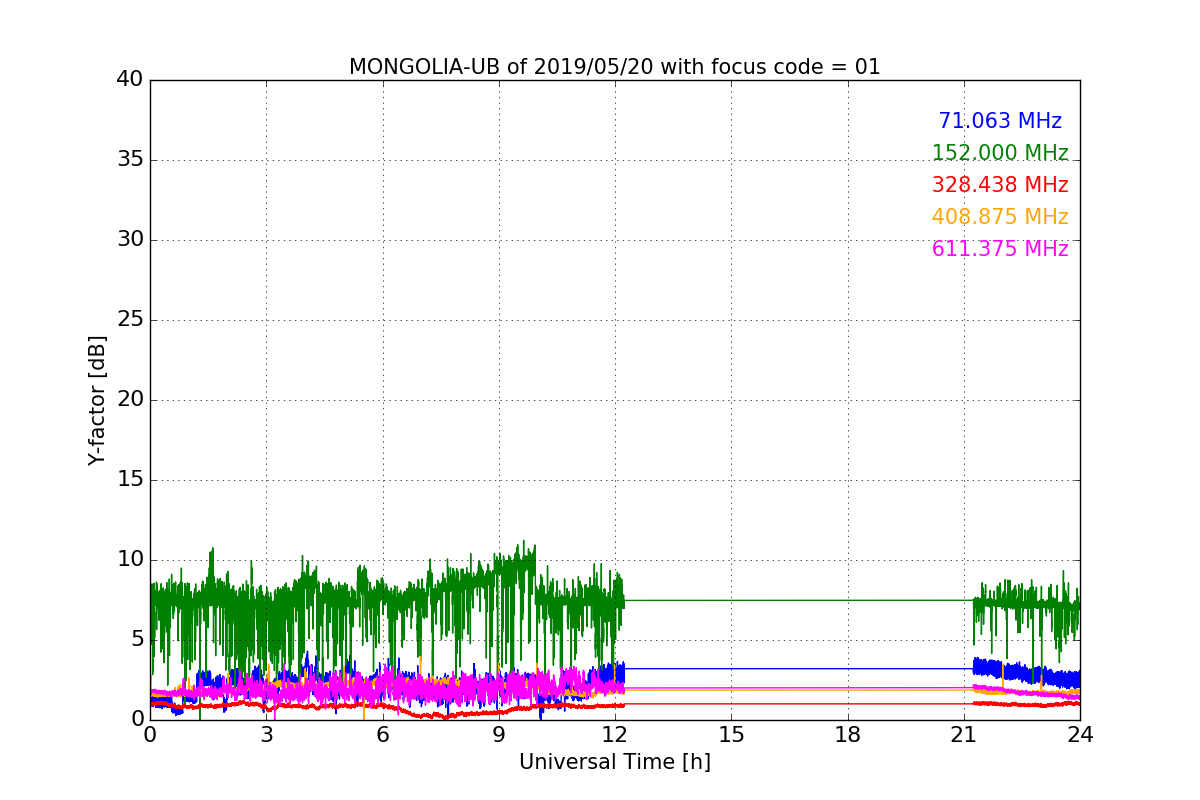This screenshot has width=1200, height=800.
Task: Click the x-axis tick label '24'
Action: [1080, 735]
